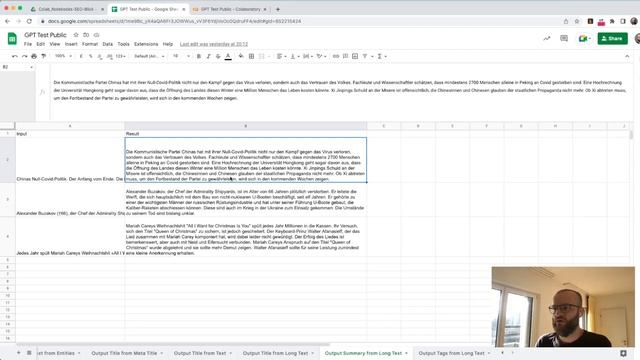Viewport: 640px width, 360px height.
Task: Decrease decimal places
Action: 100,56
